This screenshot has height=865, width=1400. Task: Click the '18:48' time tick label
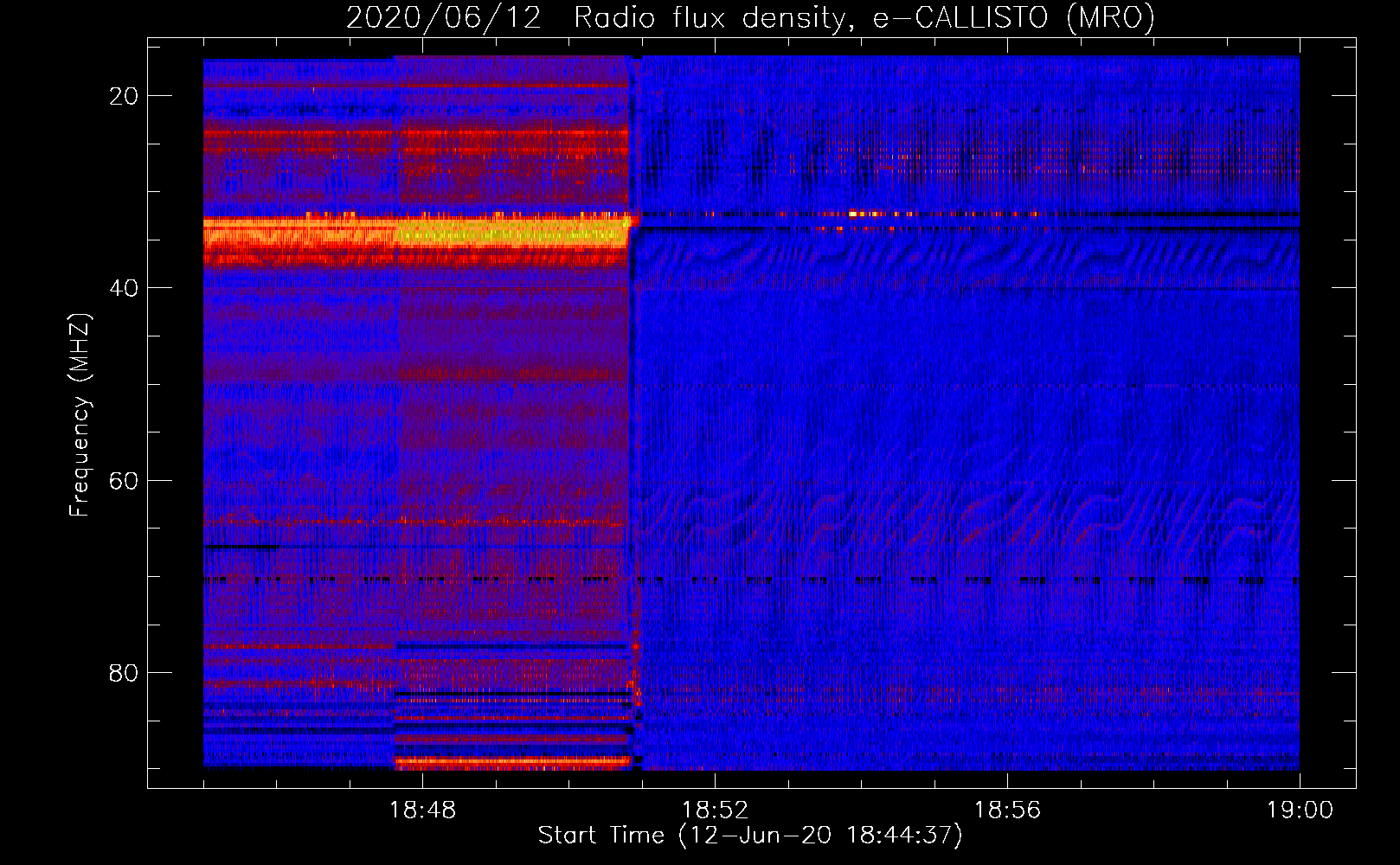click(x=422, y=811)
